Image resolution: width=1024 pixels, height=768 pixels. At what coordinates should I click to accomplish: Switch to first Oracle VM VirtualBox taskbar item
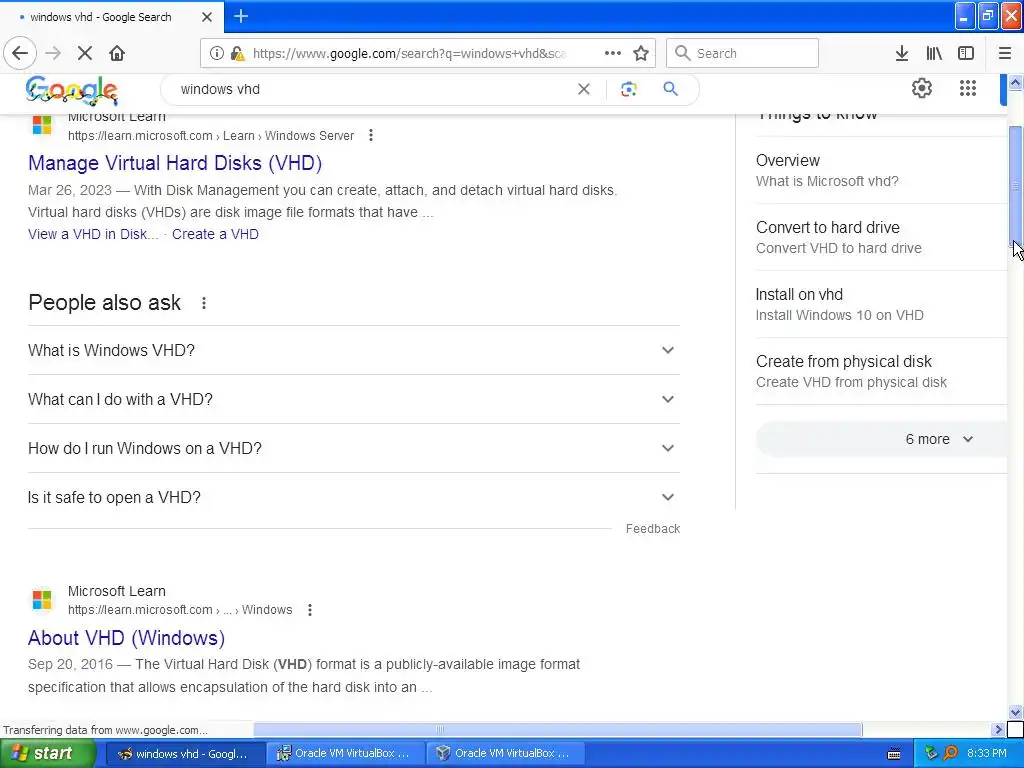pos(345,753)
